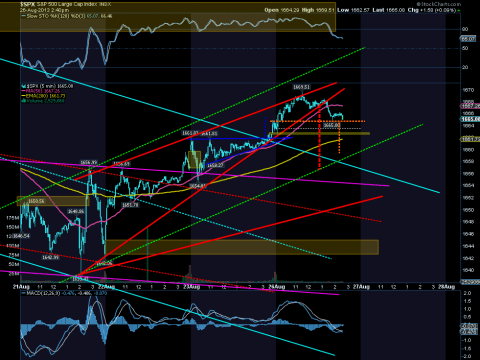Click the Low 1662.57 value
Viewport: 480px width, 360px height.
point(353,10)
